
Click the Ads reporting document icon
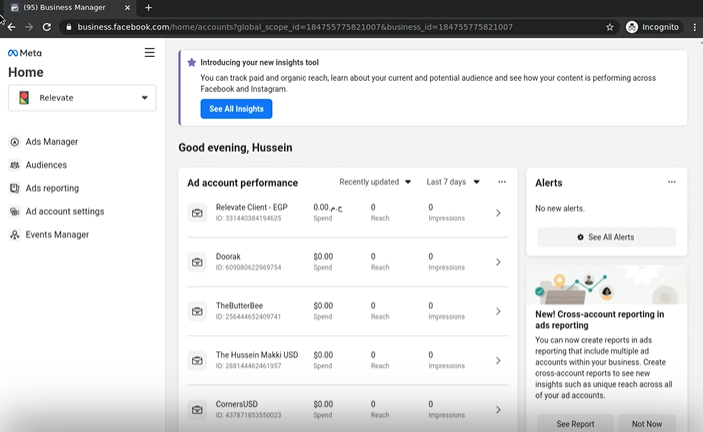pyautogui.click(x=14, y=189)
